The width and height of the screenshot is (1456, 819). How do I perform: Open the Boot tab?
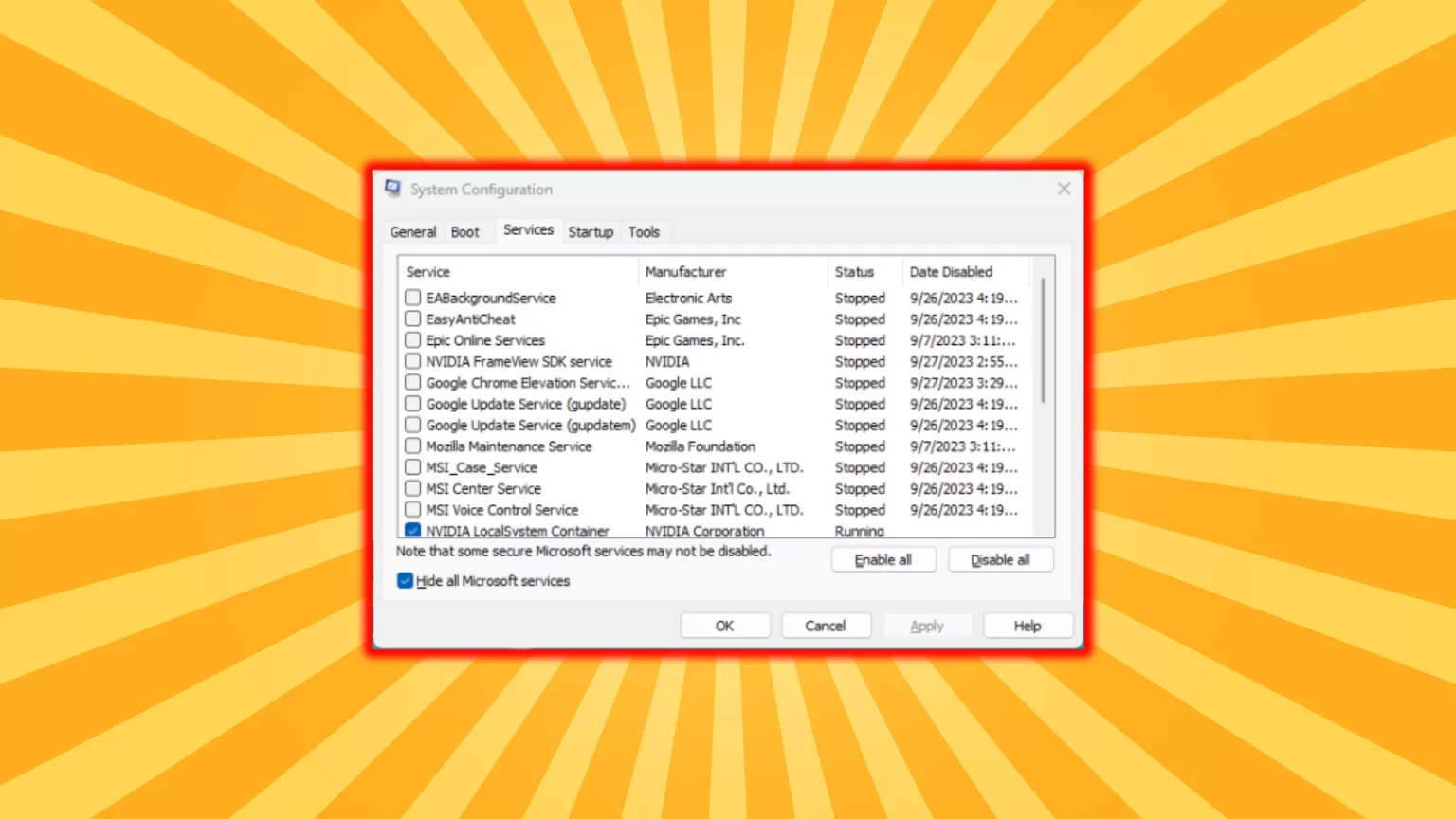click(x=464, y=231)
